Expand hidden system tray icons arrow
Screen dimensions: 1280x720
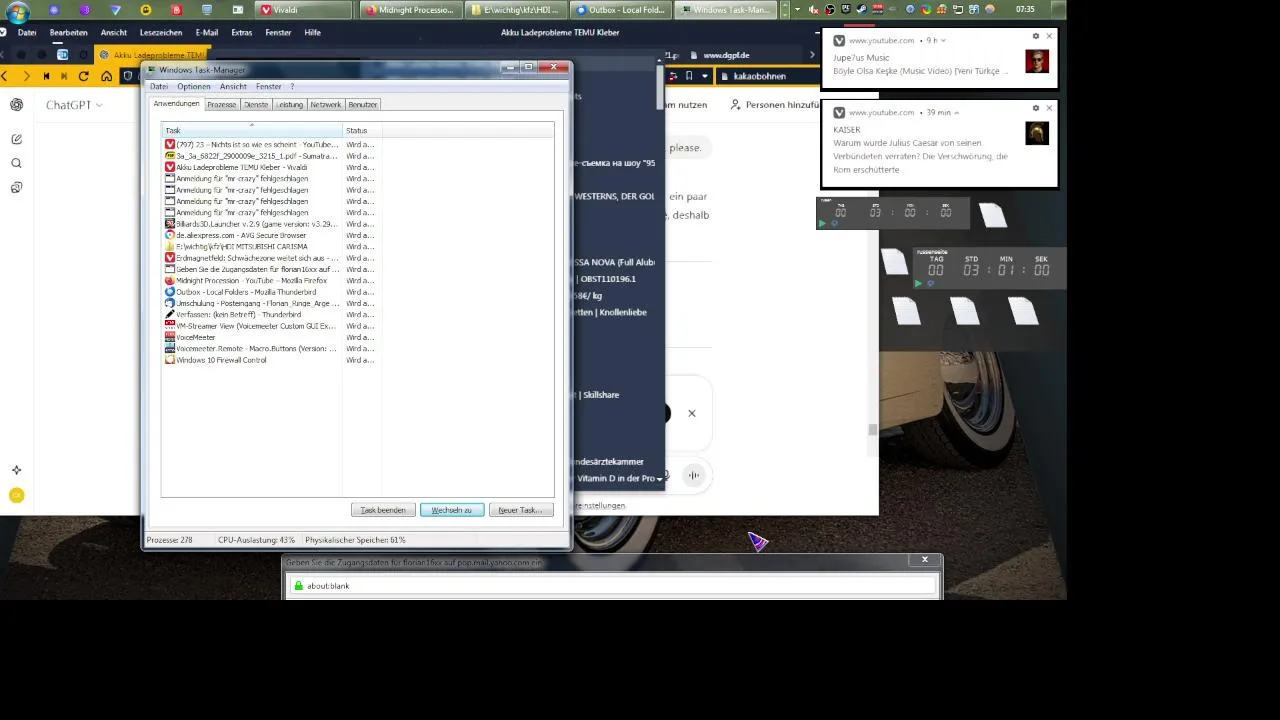click(x=797, y=9)
